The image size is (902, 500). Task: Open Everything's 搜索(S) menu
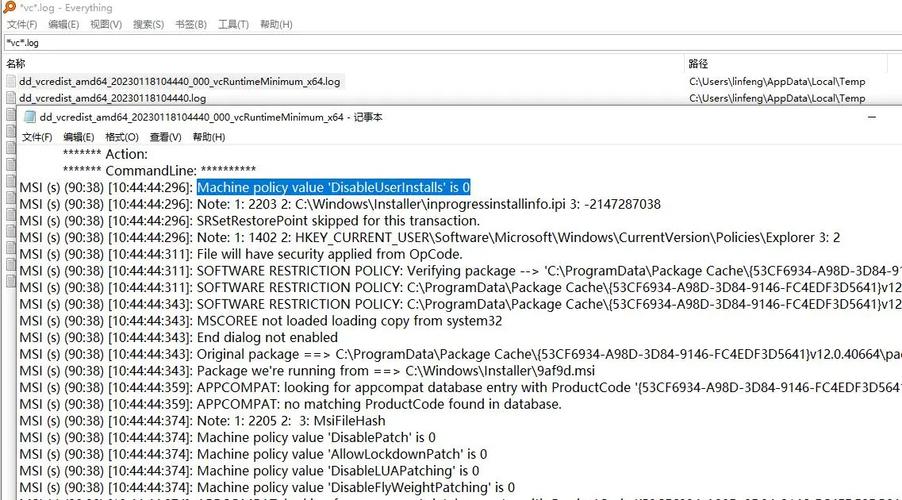(148, 24)
